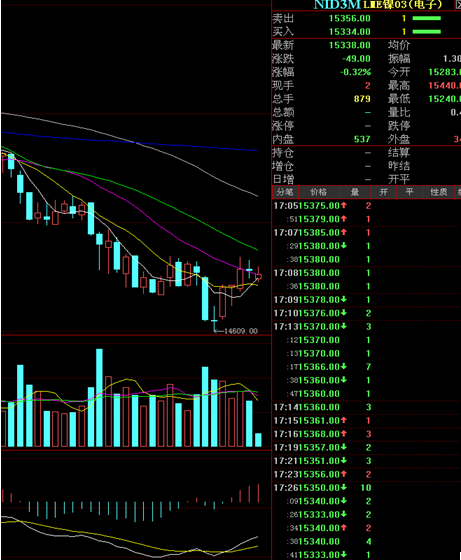Click the 分笔 column header
The image size is (461, 560).
(x=285, y=192)
